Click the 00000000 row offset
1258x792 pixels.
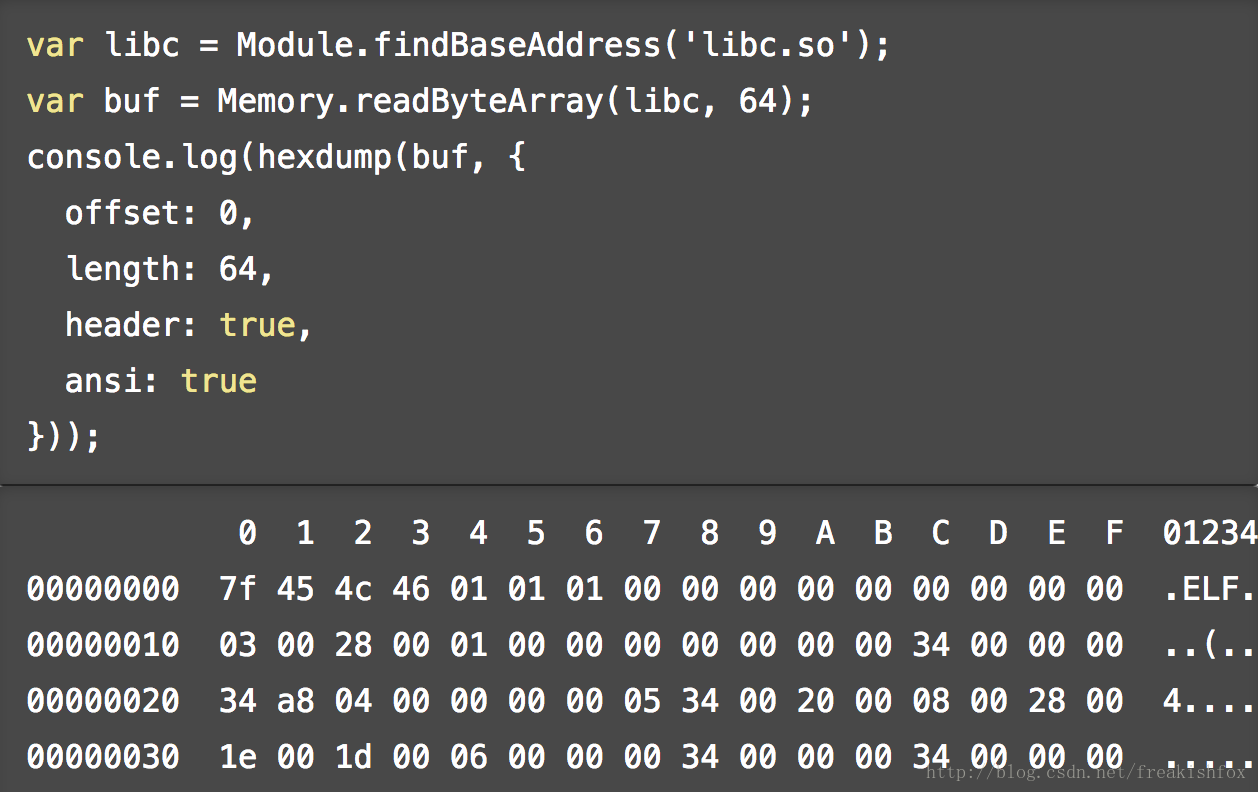pyautogui.click(x=103, y=589)
